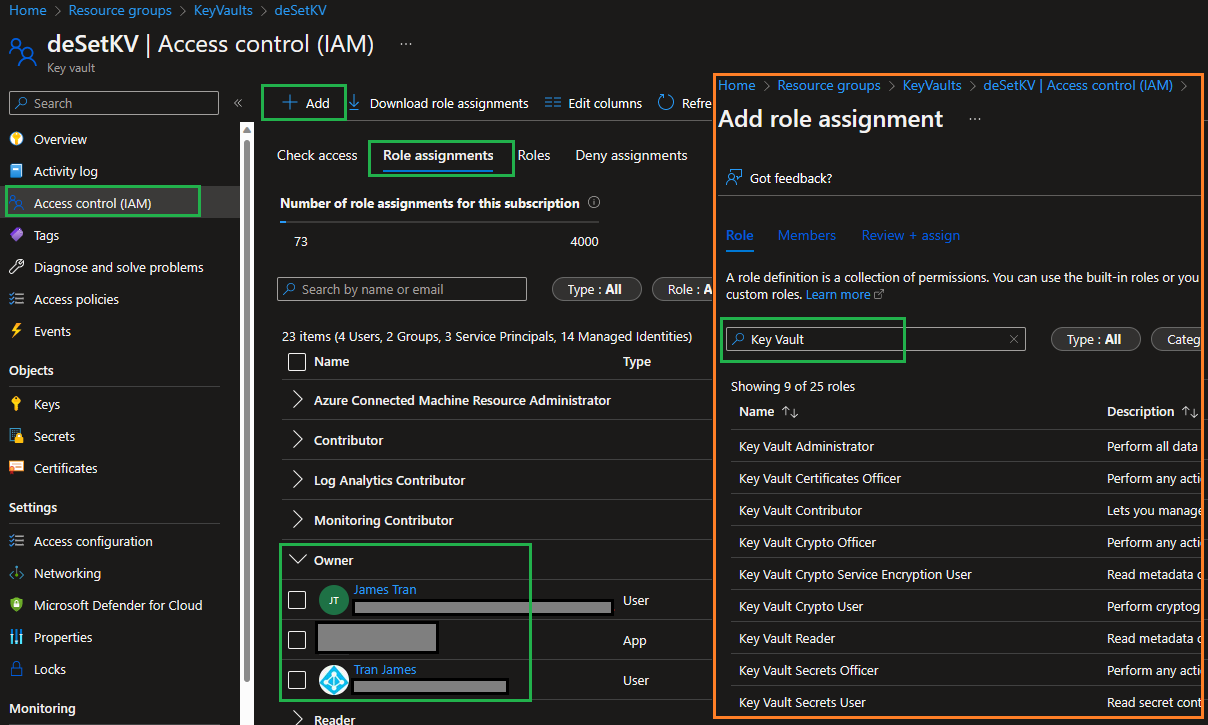The image size is (1208, 725).
Task: Open Events in the sidebar
Action: [52, 331]
